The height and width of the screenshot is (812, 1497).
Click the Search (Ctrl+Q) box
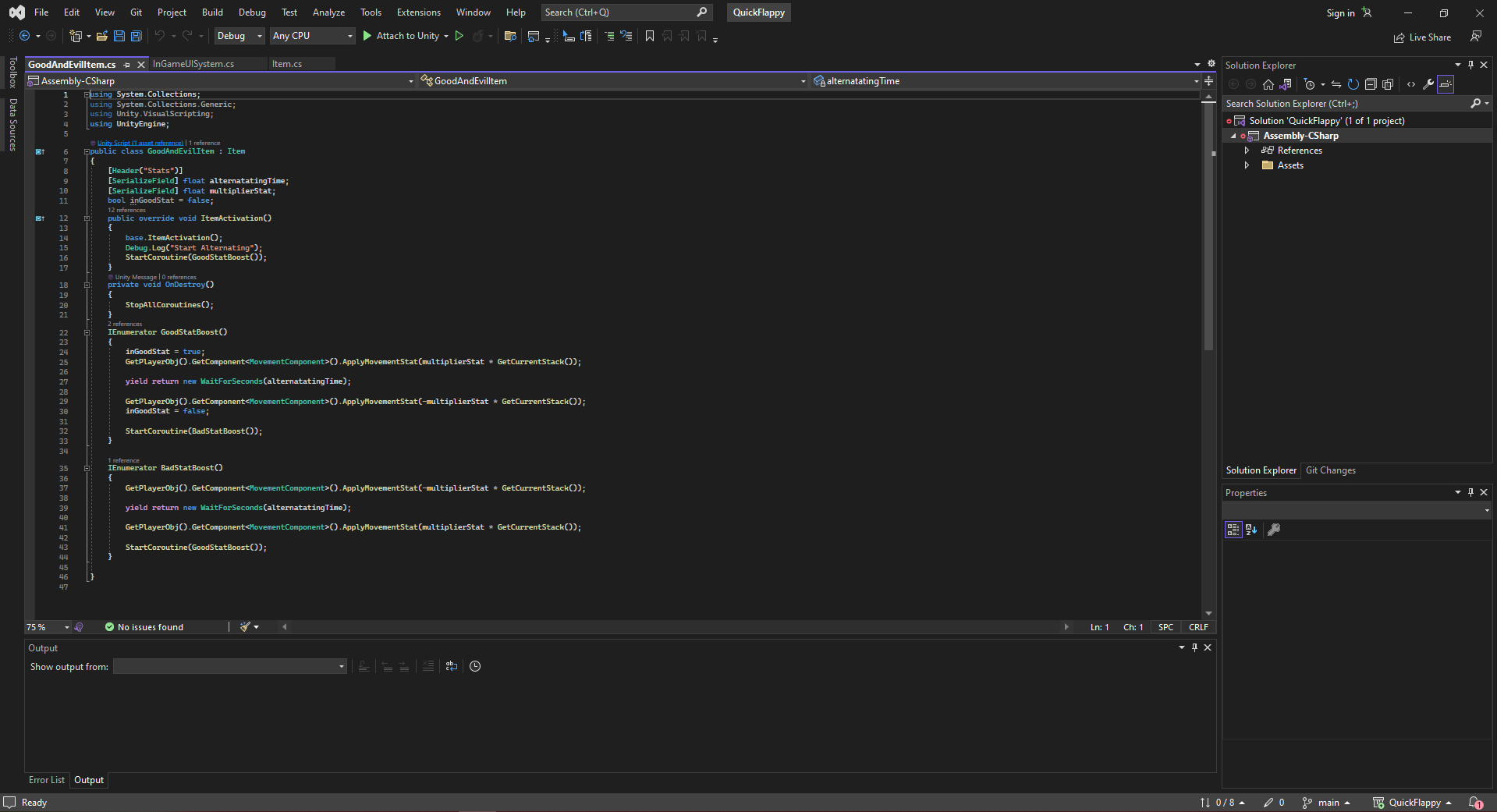click(x=626, y=12)
